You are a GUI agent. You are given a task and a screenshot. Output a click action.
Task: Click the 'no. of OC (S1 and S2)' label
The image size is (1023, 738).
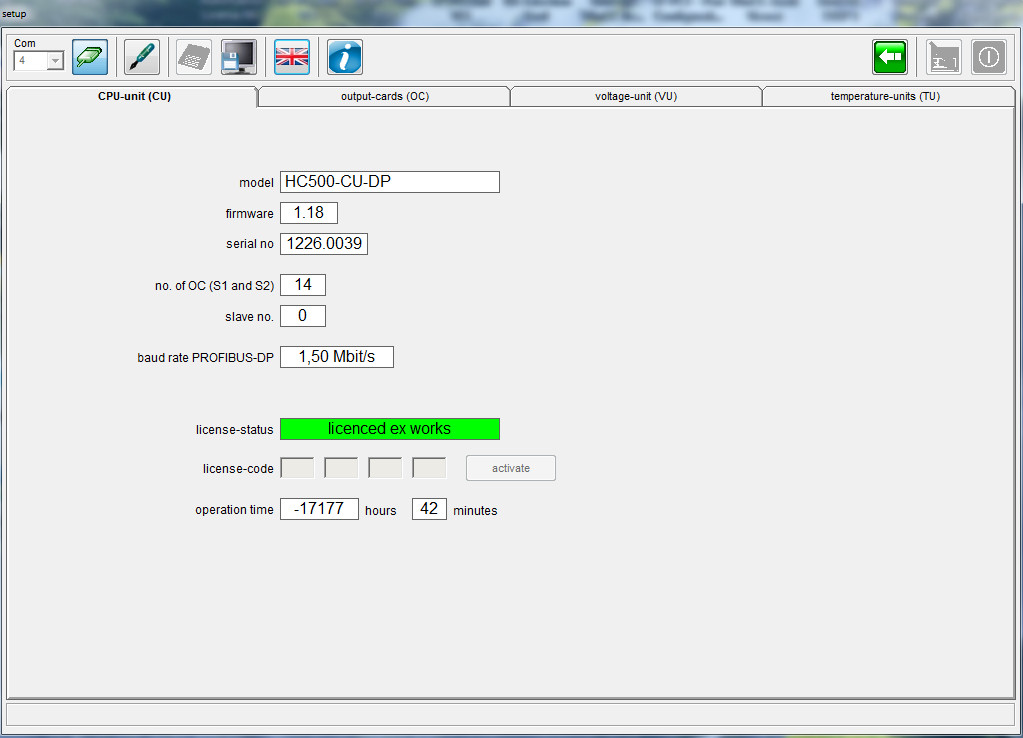214,286
